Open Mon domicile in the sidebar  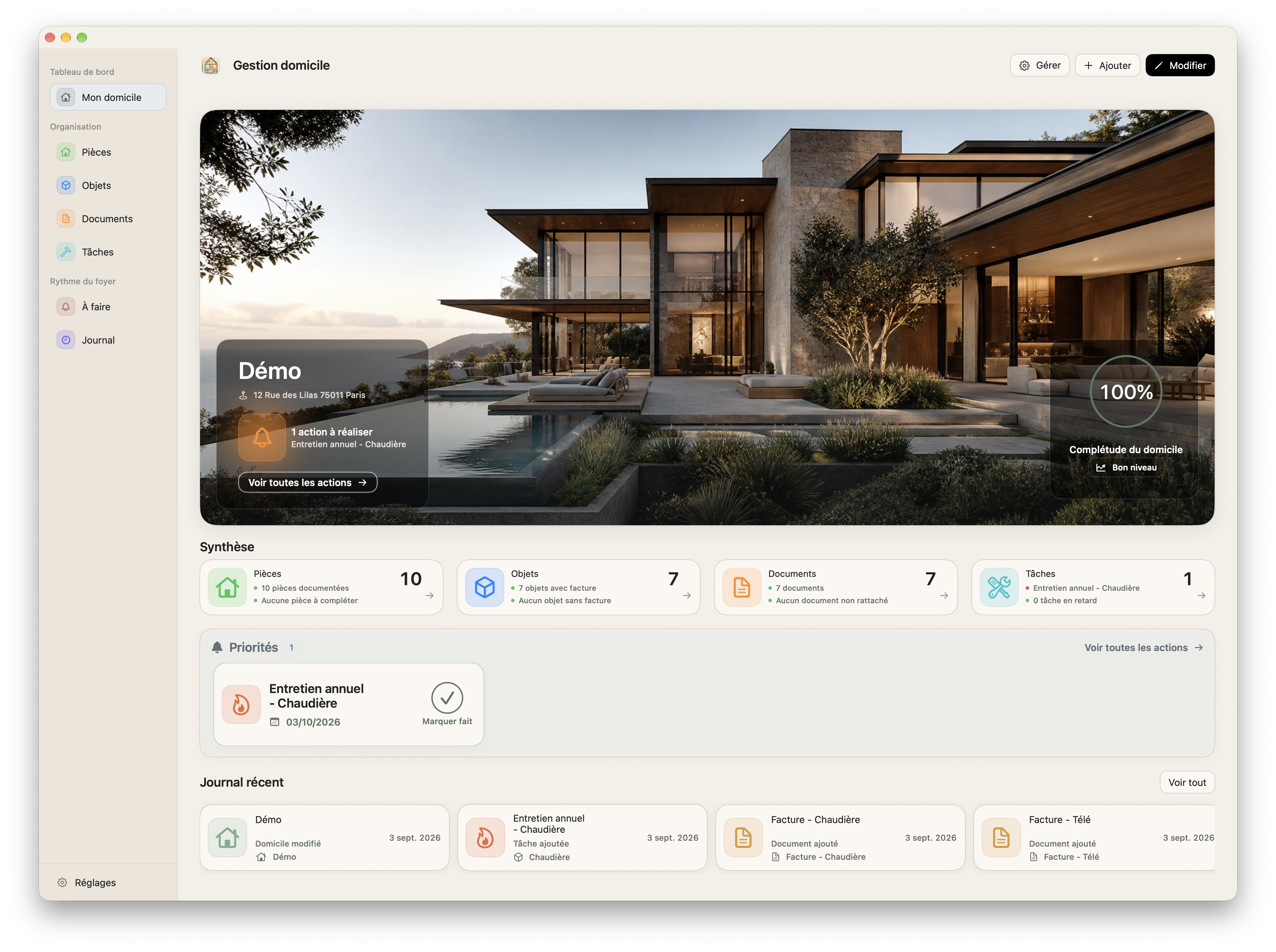pyautogui.click(x=108, y=97)
